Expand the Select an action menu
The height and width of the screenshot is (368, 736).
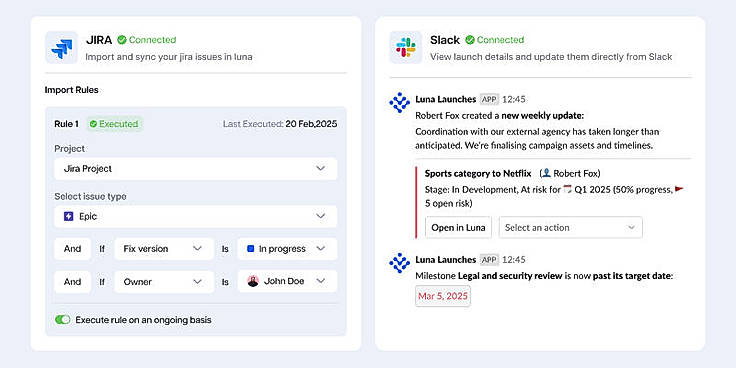point(571,227)
